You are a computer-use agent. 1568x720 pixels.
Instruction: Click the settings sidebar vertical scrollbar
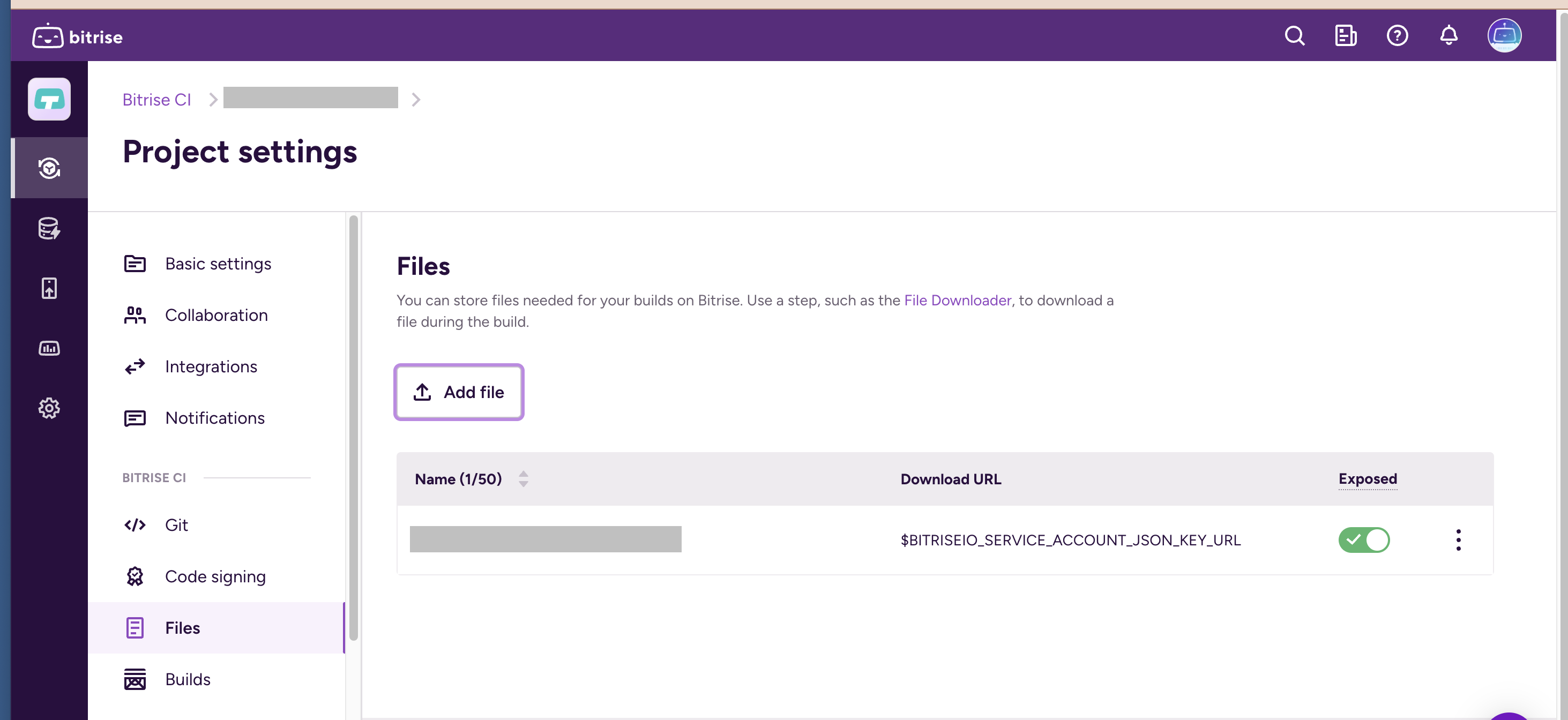pos(353,426)
